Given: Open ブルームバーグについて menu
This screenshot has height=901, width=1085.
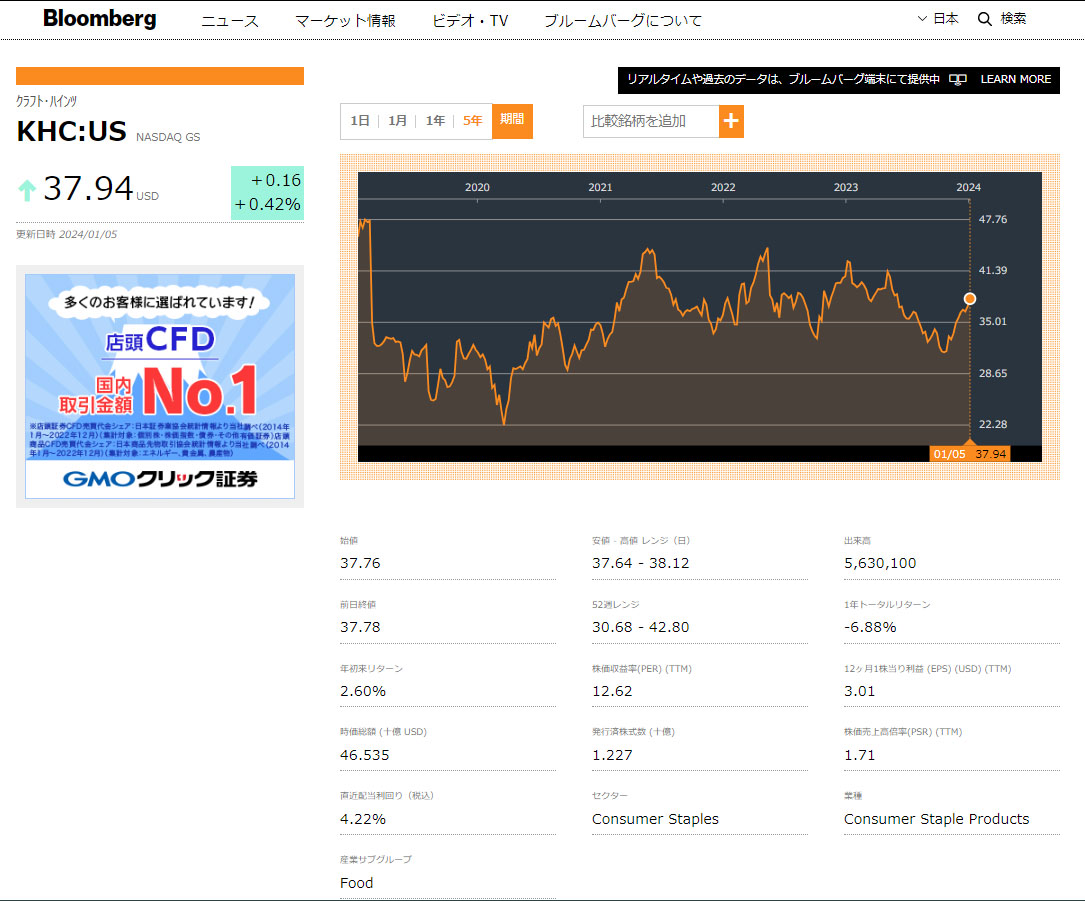Looking at the screenshot, I should tap(623, 21).
